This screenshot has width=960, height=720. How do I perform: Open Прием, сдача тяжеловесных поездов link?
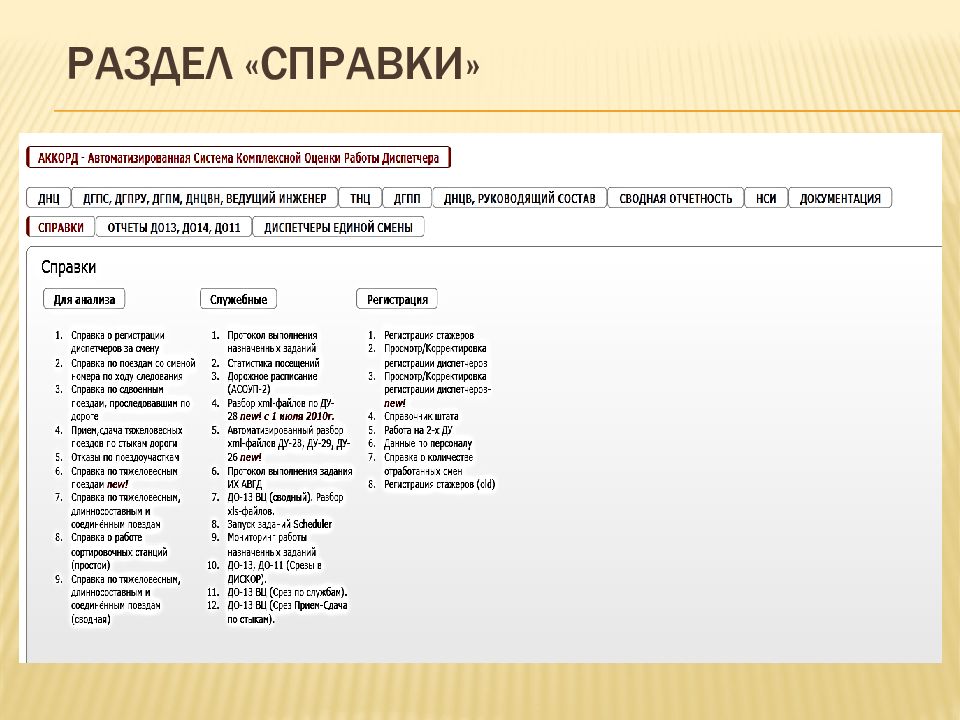[x=127, y=437]
